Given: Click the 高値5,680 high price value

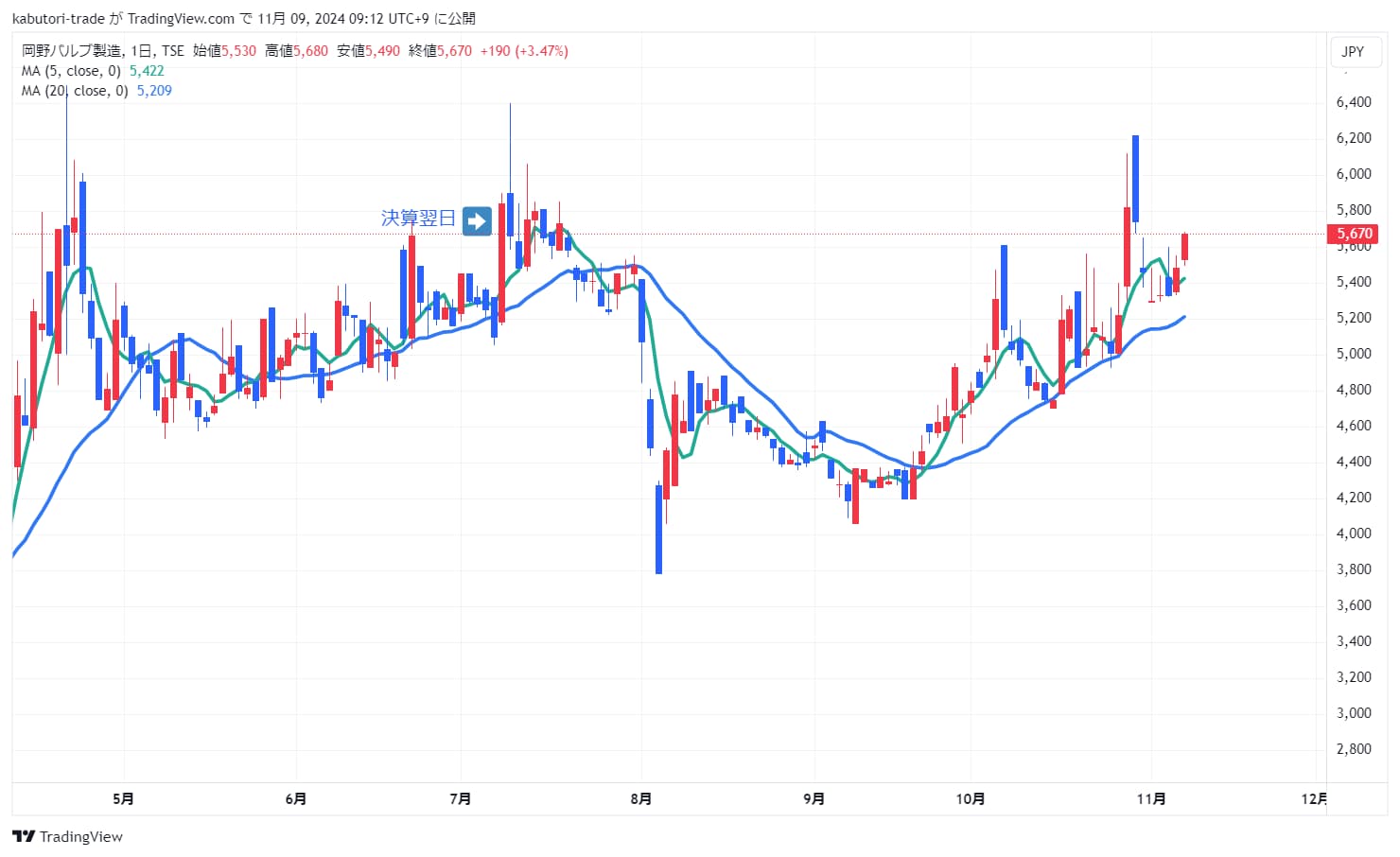Looking at the screenshot, I should pyautogui.click(x=297, y=51).
